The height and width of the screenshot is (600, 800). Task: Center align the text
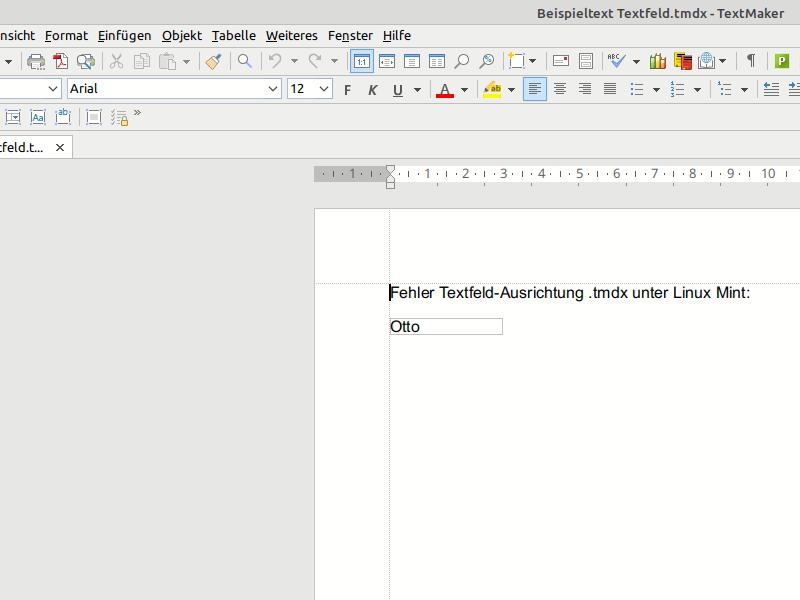pyautogui.click(x=560, y=89)
